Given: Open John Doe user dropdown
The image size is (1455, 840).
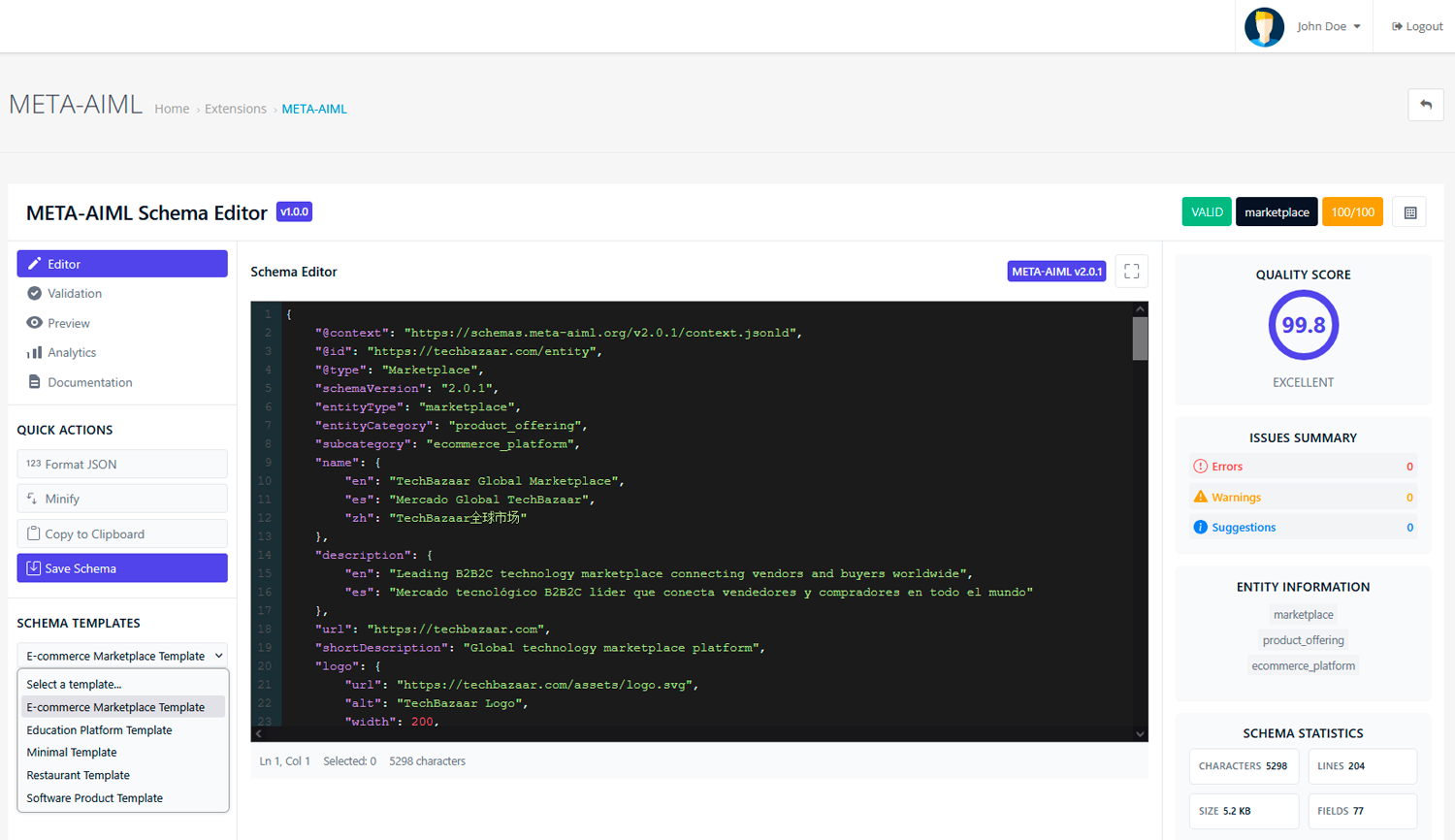Looking at the screenshot, I should pos(1328,26).
